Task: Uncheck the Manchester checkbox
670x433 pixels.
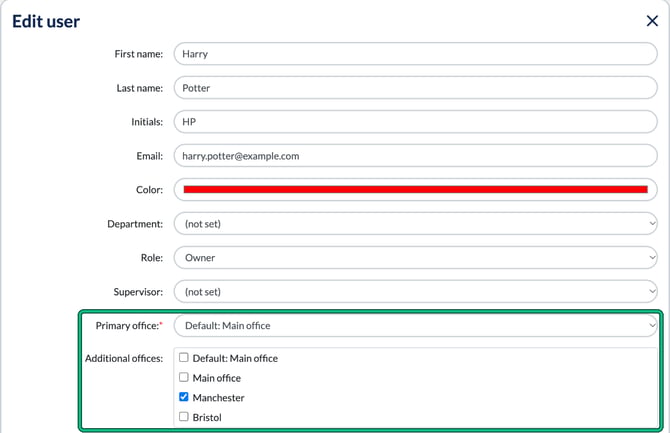Action: [x=184, y=397]
